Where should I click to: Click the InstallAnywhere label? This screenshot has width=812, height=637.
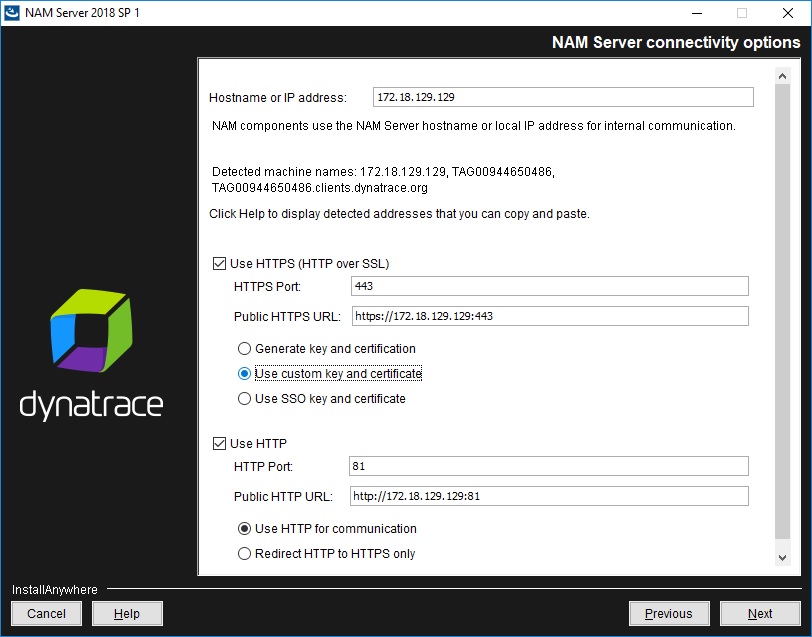click(54, 590)
